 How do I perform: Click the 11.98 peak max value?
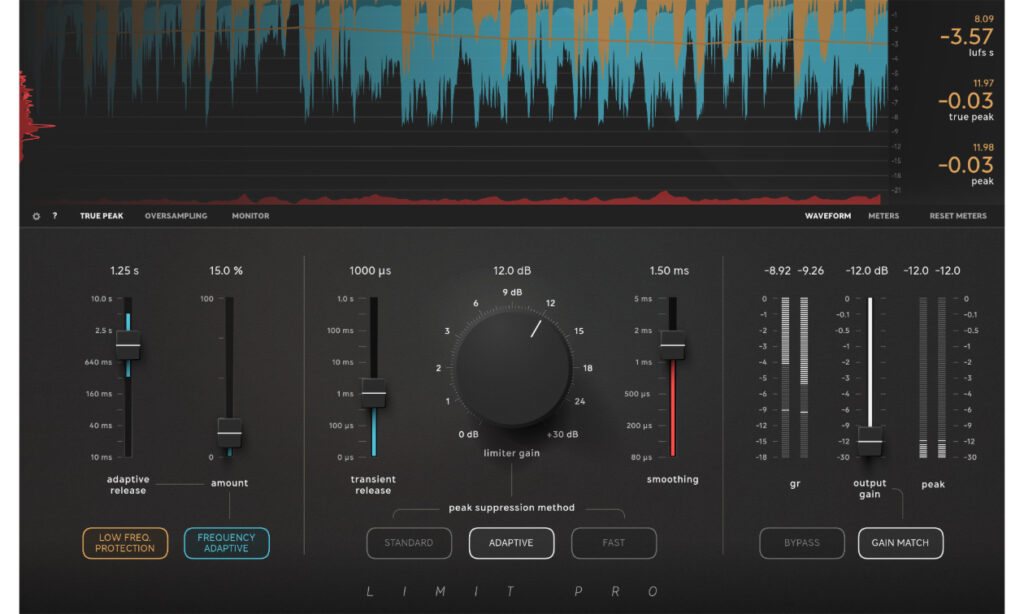tap(984, 147)
